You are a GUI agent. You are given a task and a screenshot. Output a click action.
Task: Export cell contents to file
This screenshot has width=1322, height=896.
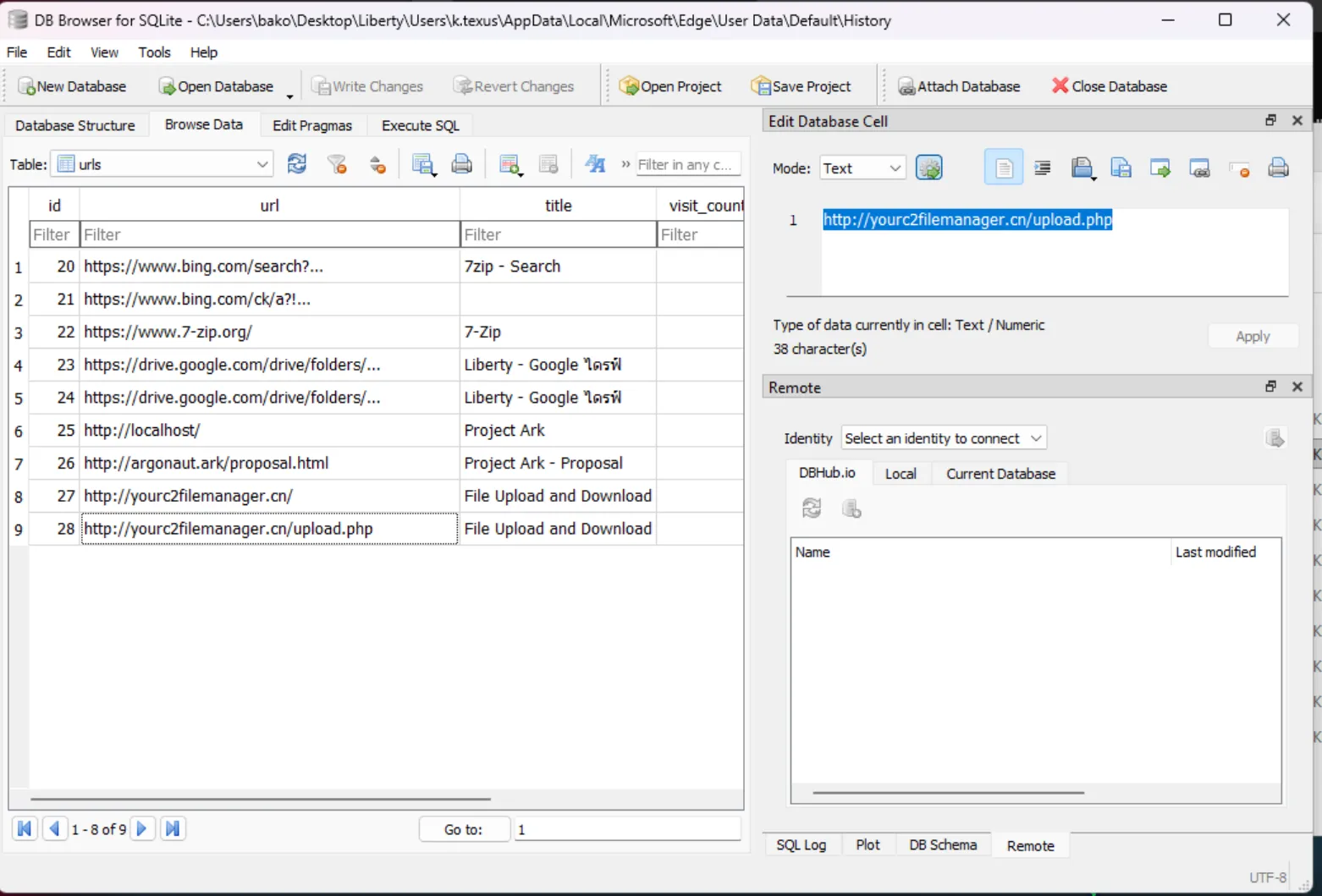(x=1121, y=168)
